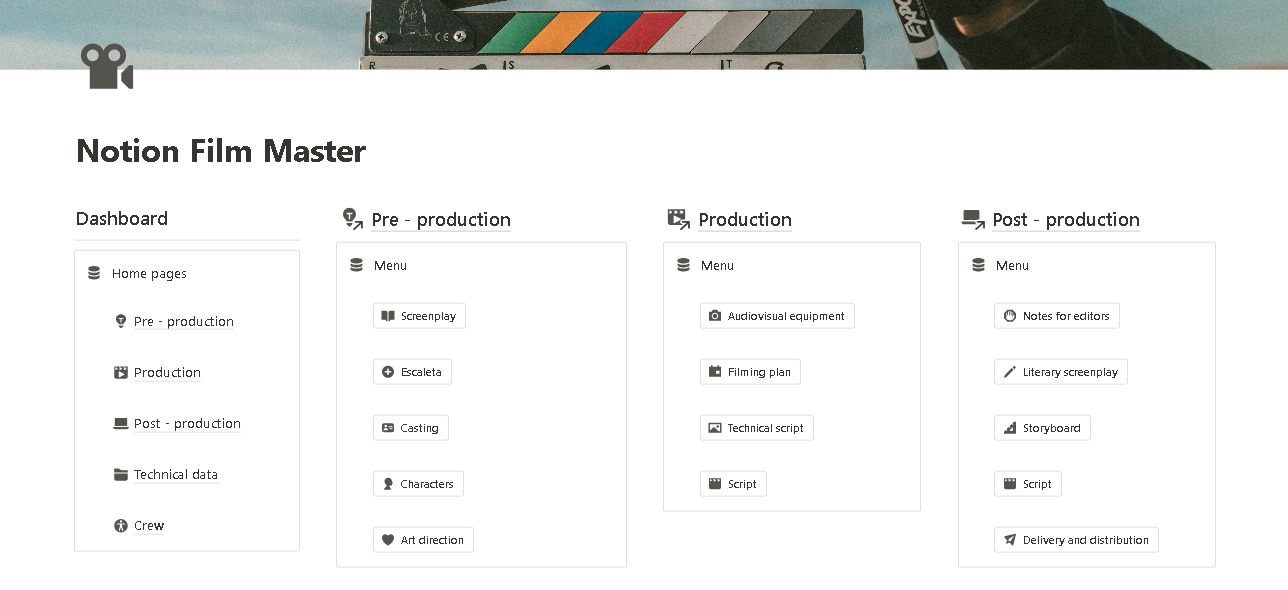Screen dimensions: 1288x590
Task: Click the video camera page icon
Action: (106, 67)
